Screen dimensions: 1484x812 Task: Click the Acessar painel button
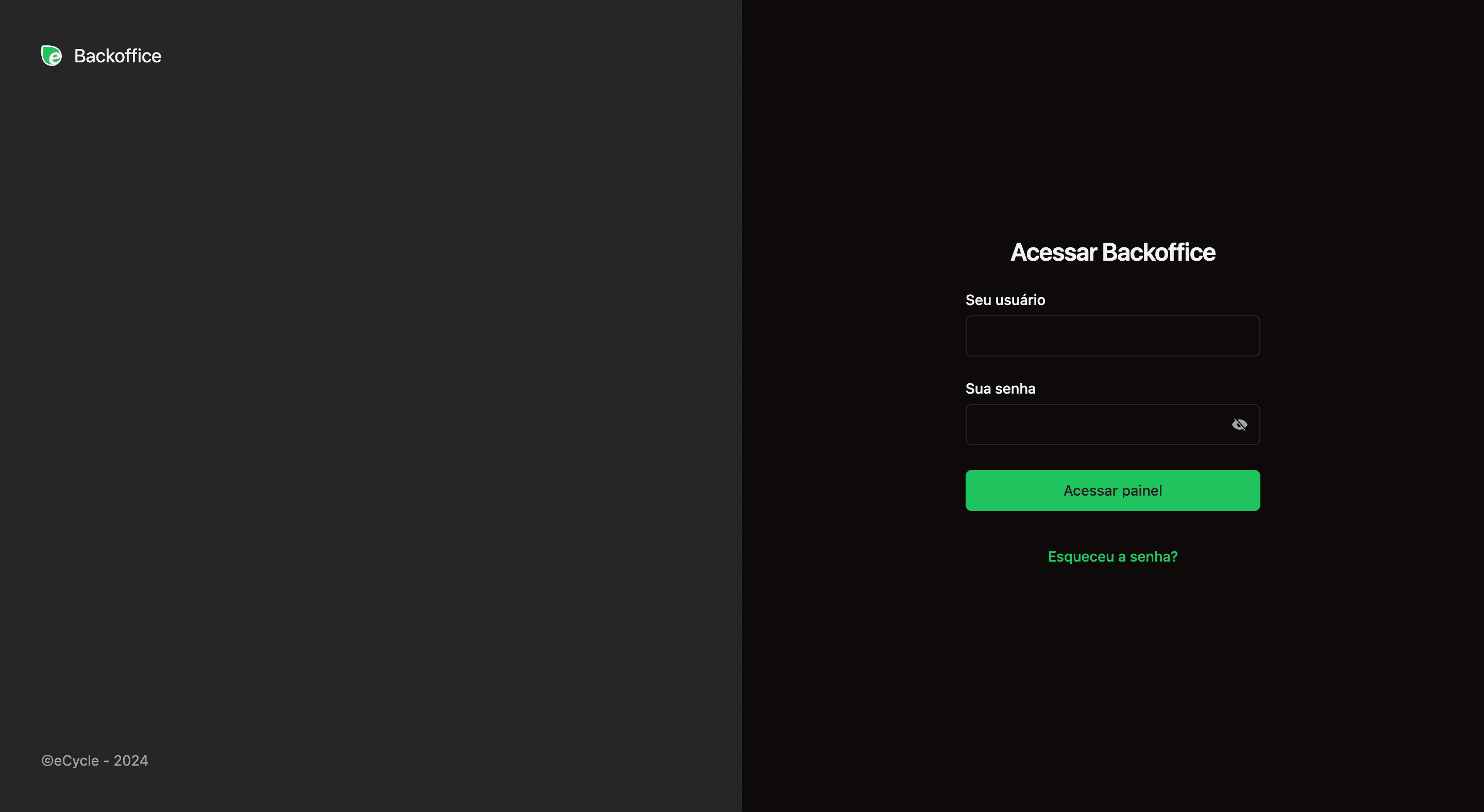[1112, 490]
